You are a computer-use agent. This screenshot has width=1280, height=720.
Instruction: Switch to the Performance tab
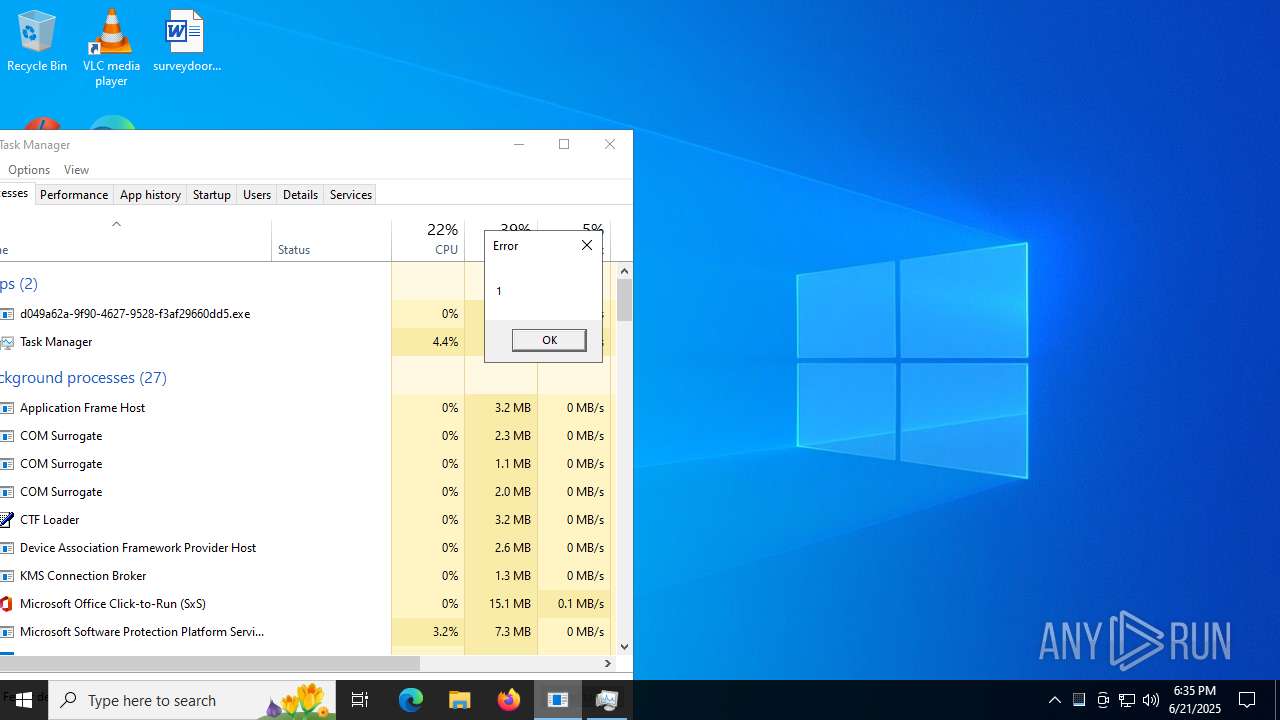point(74,195)
